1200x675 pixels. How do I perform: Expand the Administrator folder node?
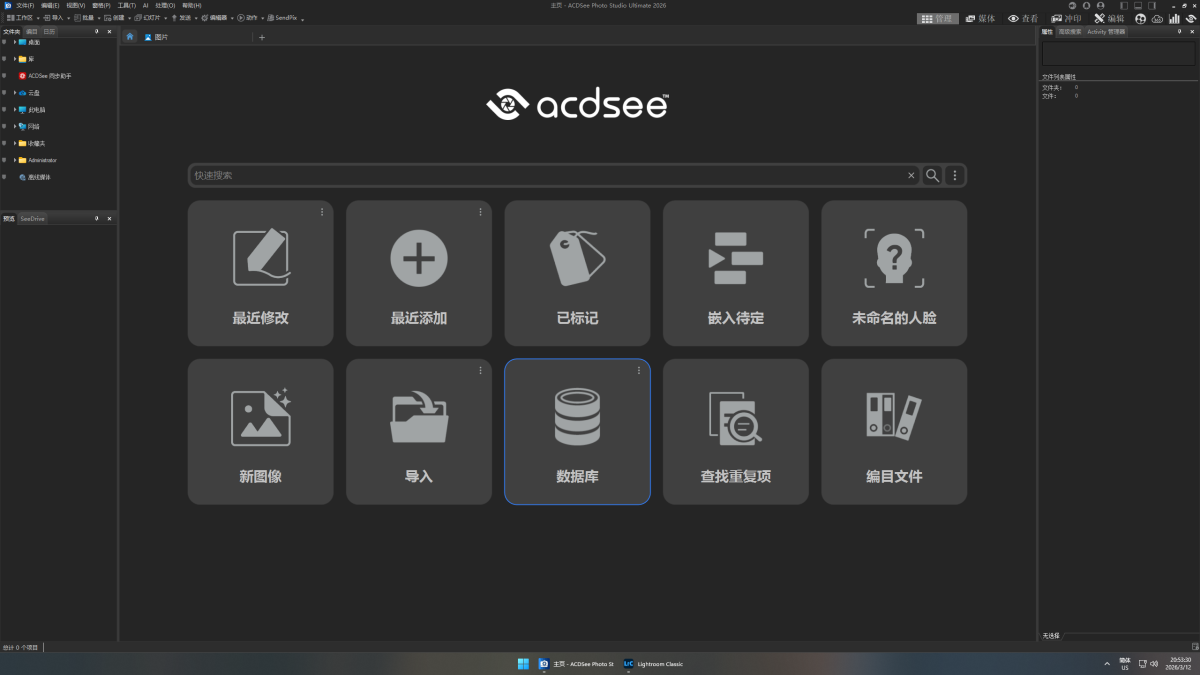15,160
